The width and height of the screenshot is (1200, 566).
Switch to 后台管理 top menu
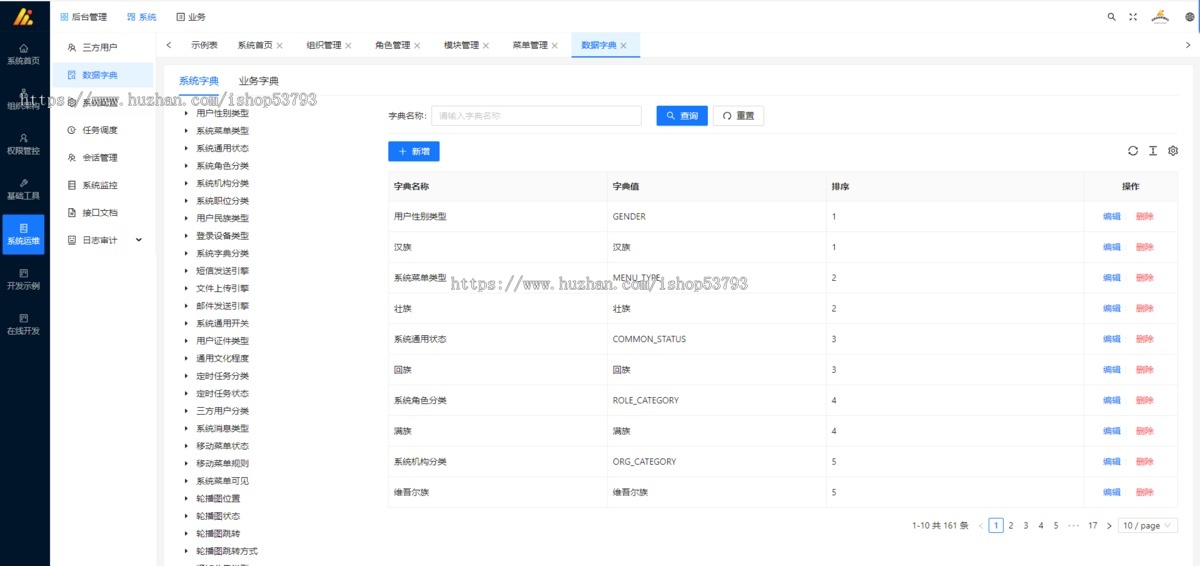click(x=83, y=17)
